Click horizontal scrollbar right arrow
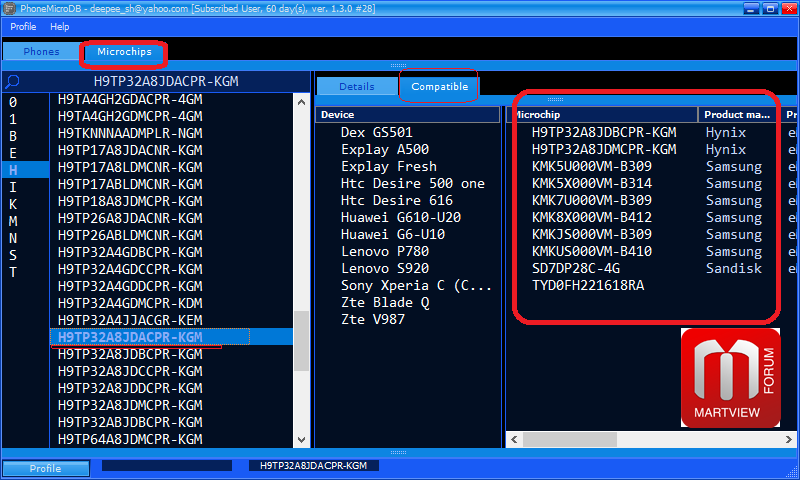800x480 pixels. click(789, 439)
